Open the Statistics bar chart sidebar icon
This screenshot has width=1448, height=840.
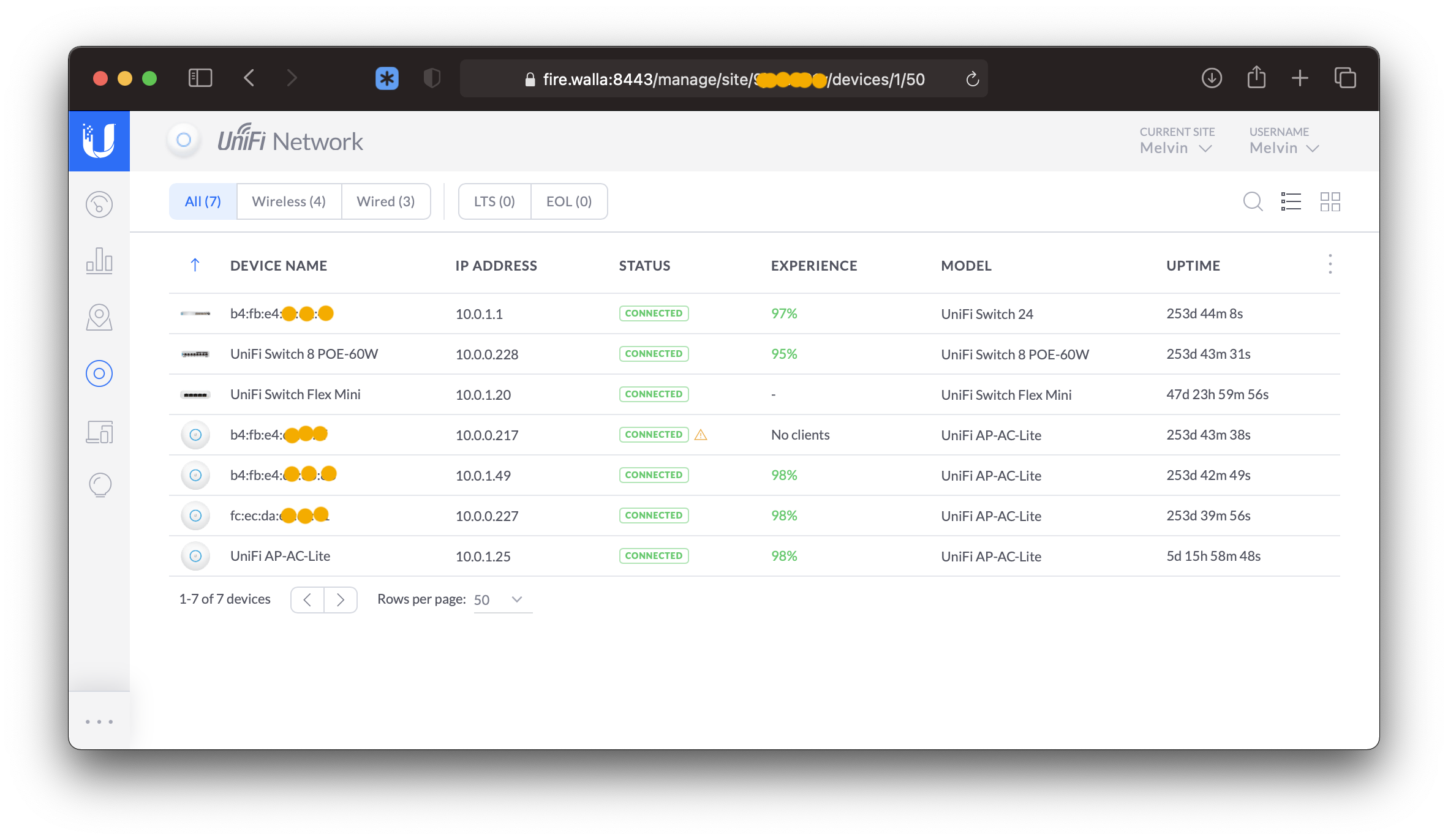(99, 261)
